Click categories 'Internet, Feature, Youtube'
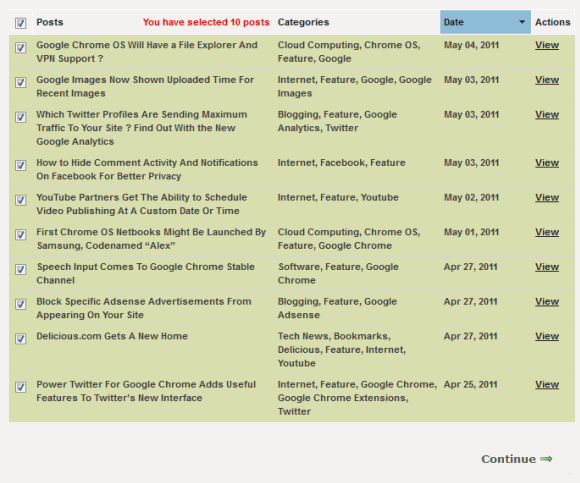This screenshot has width=580, height=483. pyautogui.click(x=338, y=197)
